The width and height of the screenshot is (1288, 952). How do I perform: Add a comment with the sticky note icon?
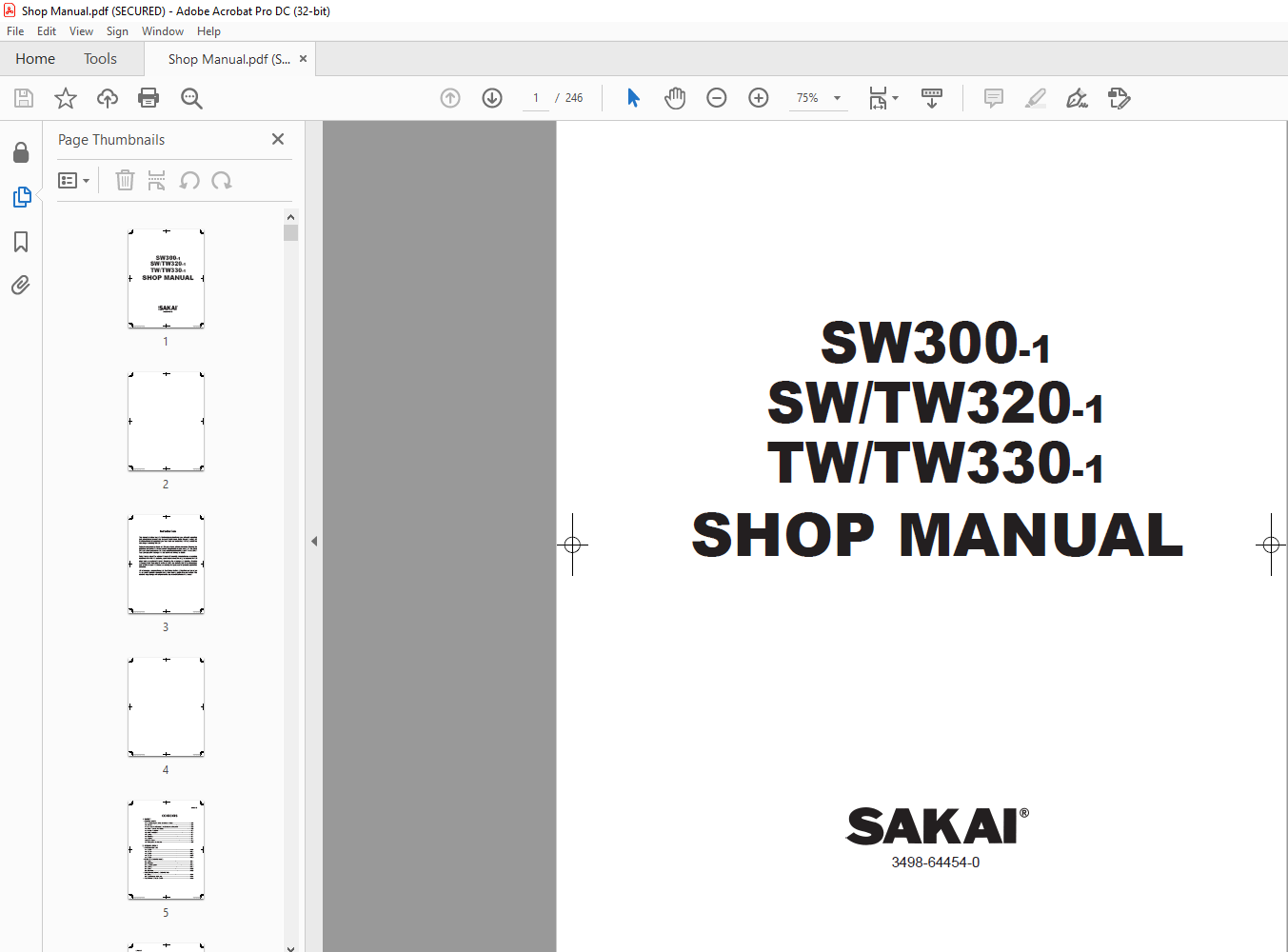[x=994, y=98]
